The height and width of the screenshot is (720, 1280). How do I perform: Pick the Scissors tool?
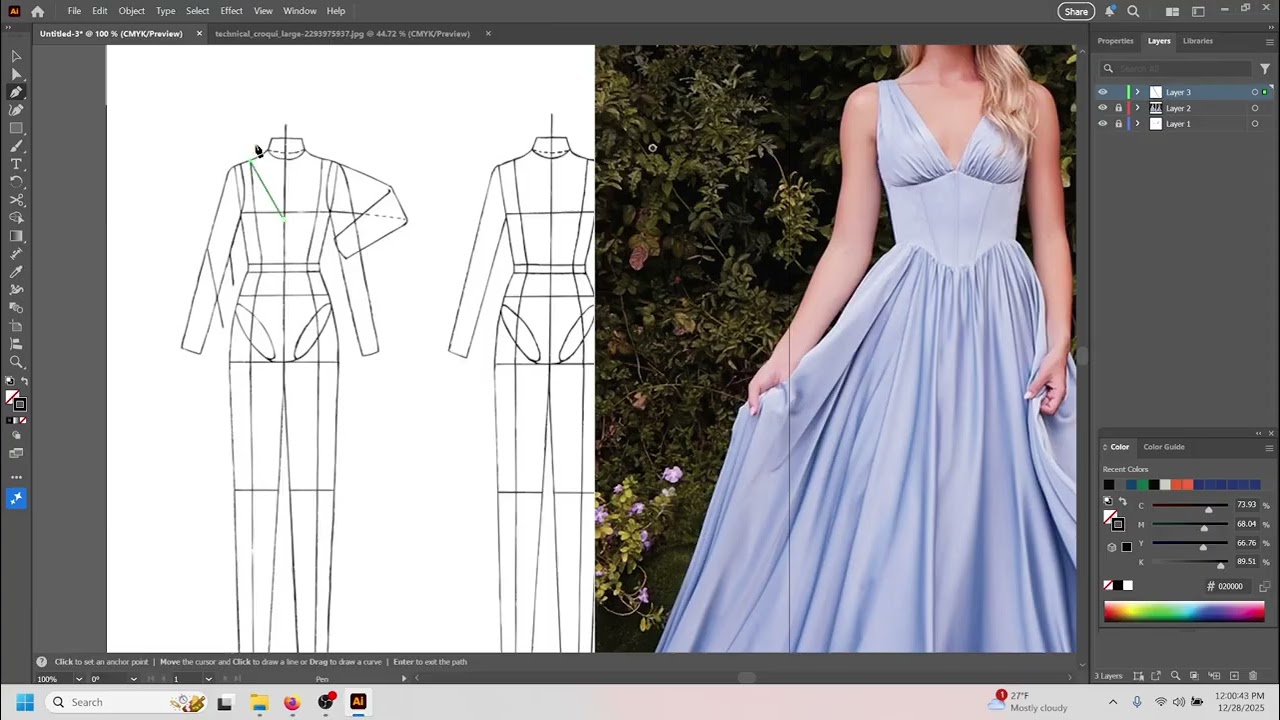[x=16, y=200]
